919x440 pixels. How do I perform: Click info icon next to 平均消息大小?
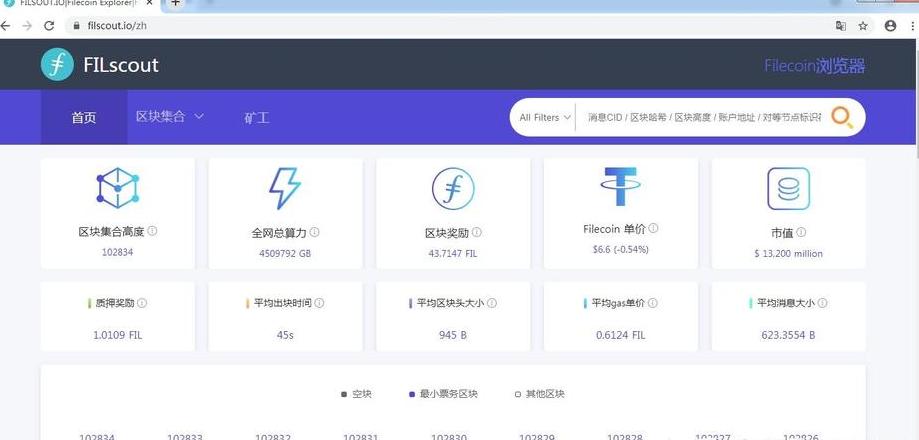(x=822, y=303)
